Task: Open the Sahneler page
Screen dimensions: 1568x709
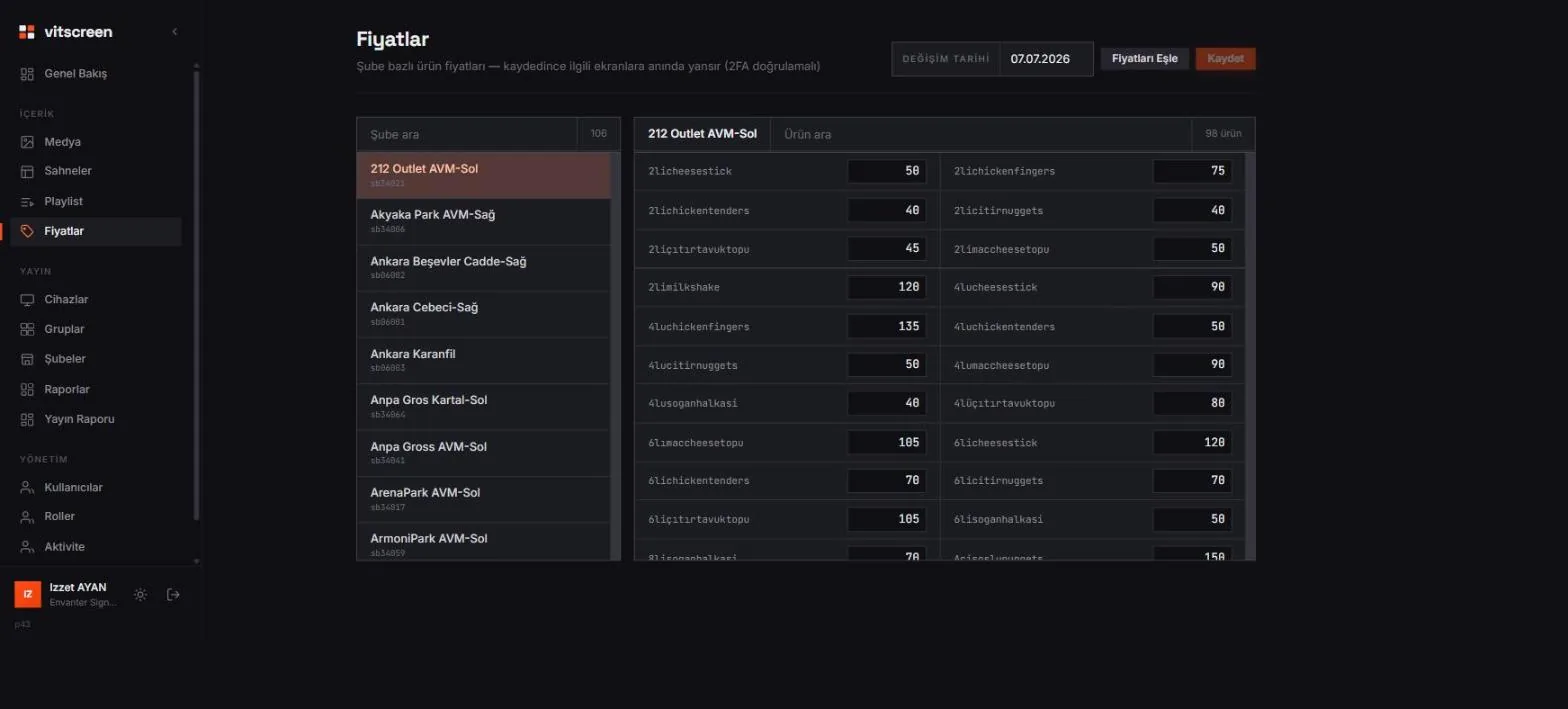Action: [96, 171]
